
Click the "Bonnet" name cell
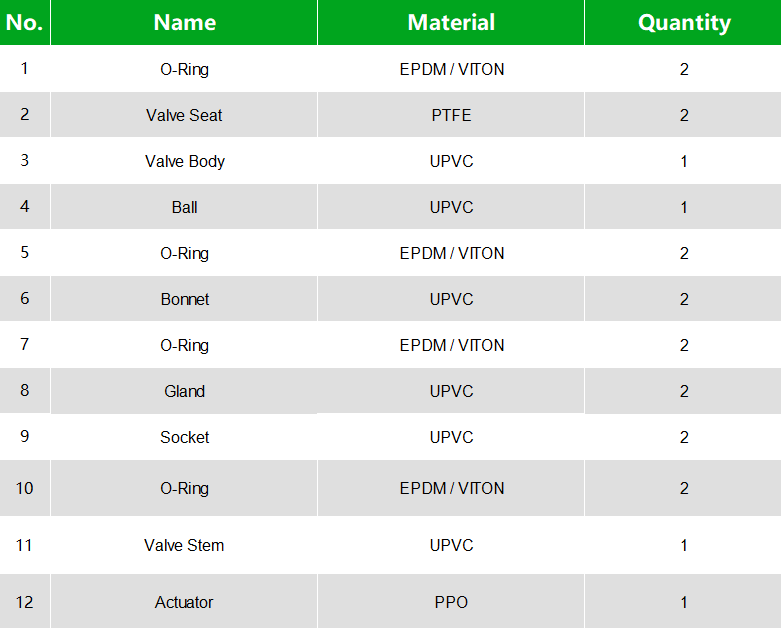coord(184,299)
